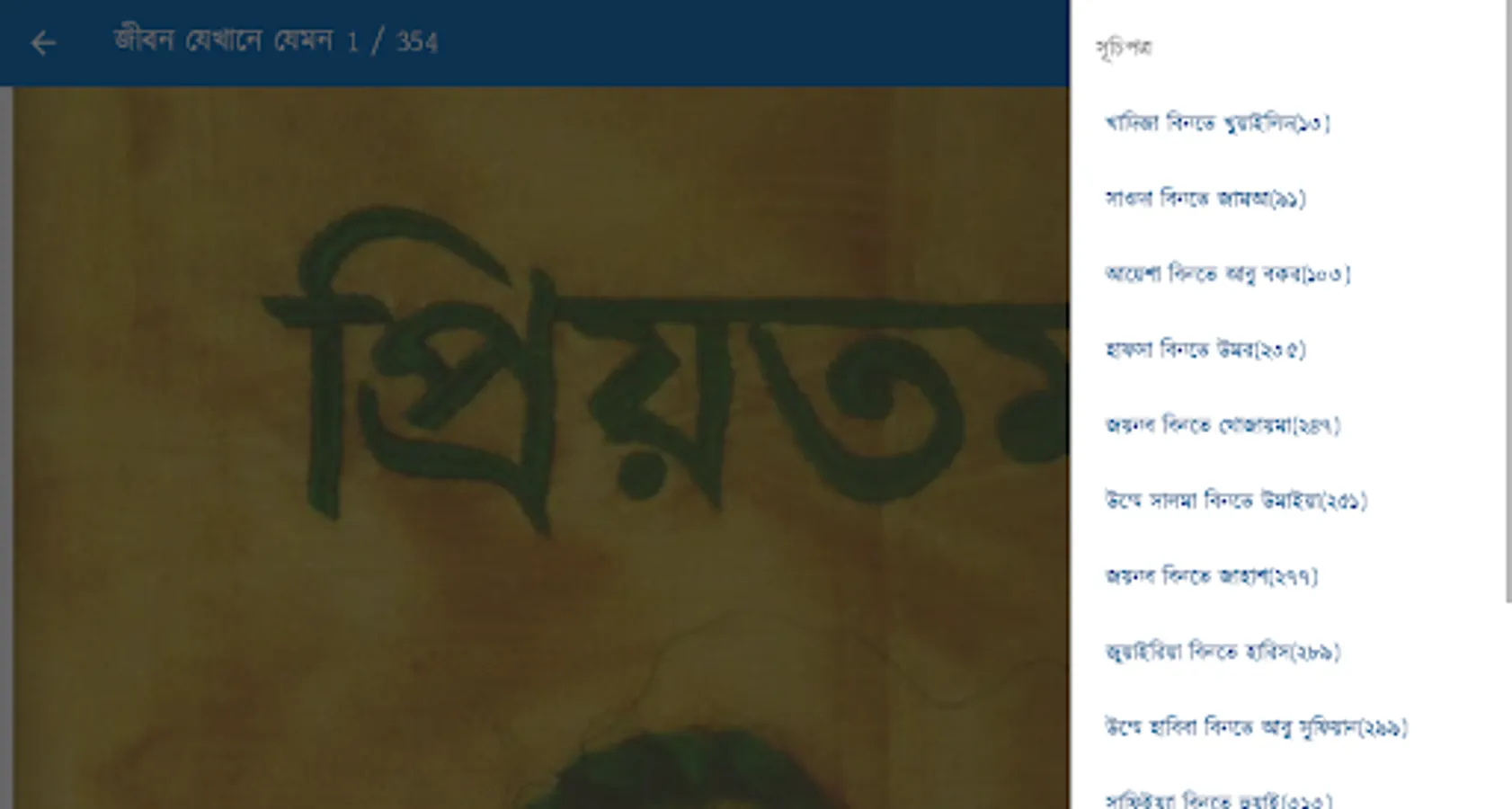Open chapter খাদিজা বিনতে খুয়াইলিদ (১৩)
The height and width of the screenshot is (809, 1512).
(x=1217, y=122)
